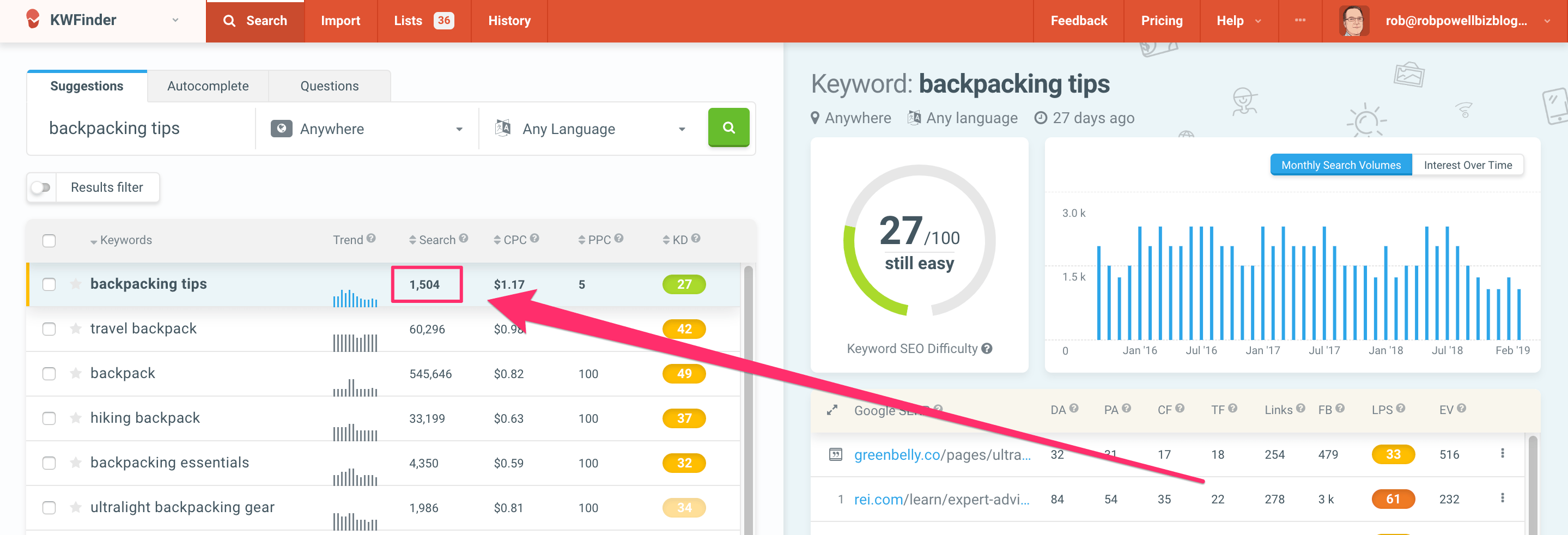The image size is (1568, 535).
Task: Select all keywords with the header checkbox
Action: point(49,240)
